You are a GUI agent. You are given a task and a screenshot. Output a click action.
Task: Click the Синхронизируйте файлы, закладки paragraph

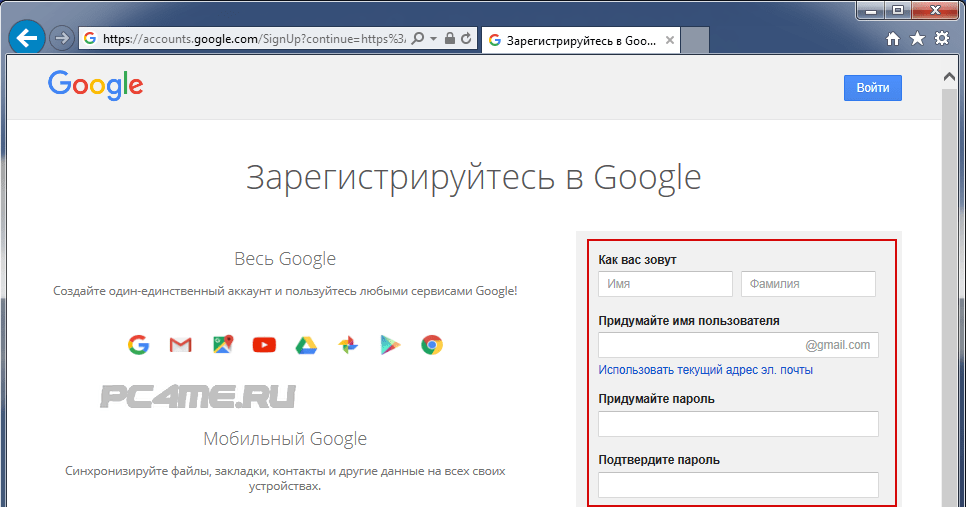[x=285, y=479]
